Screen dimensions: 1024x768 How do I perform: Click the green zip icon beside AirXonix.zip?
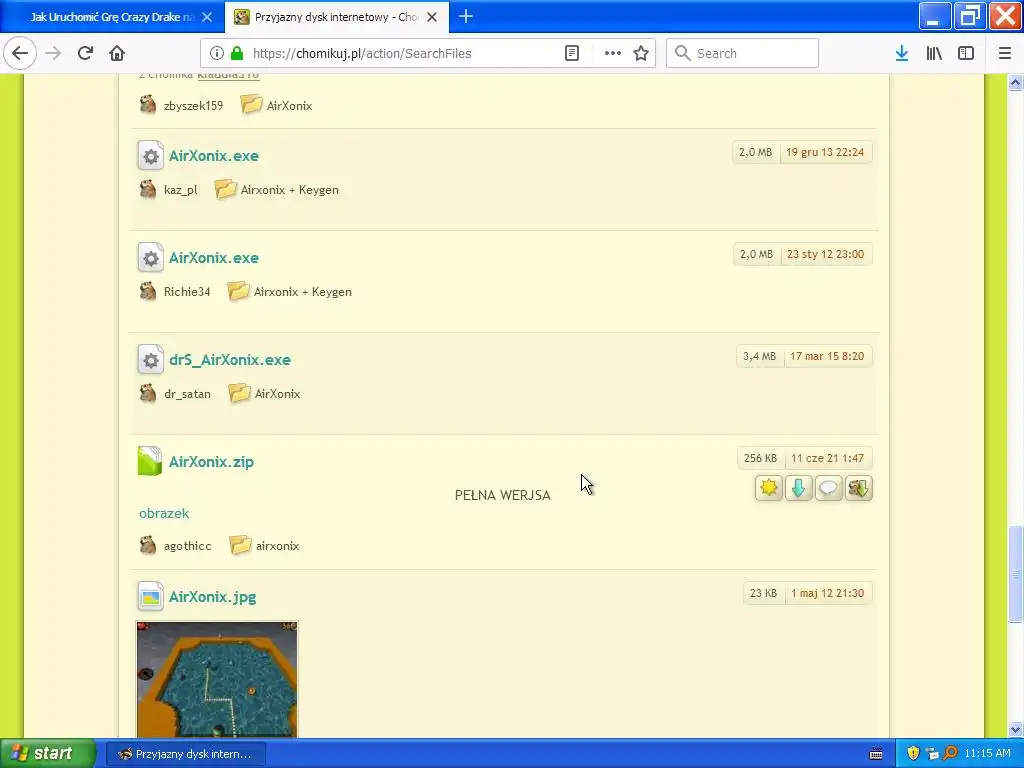(150, 461)
